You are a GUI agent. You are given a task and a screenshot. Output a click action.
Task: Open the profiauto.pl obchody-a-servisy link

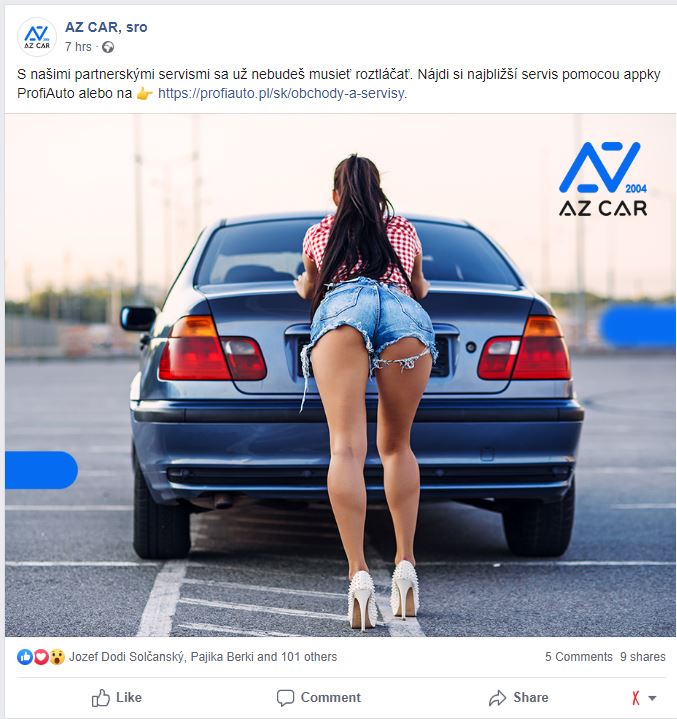[x=282, y=94]
